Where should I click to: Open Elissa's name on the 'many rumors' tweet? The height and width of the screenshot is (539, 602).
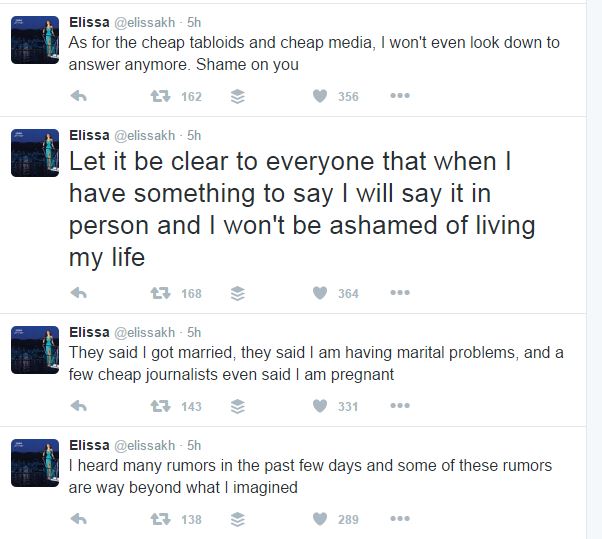[89, 445]
